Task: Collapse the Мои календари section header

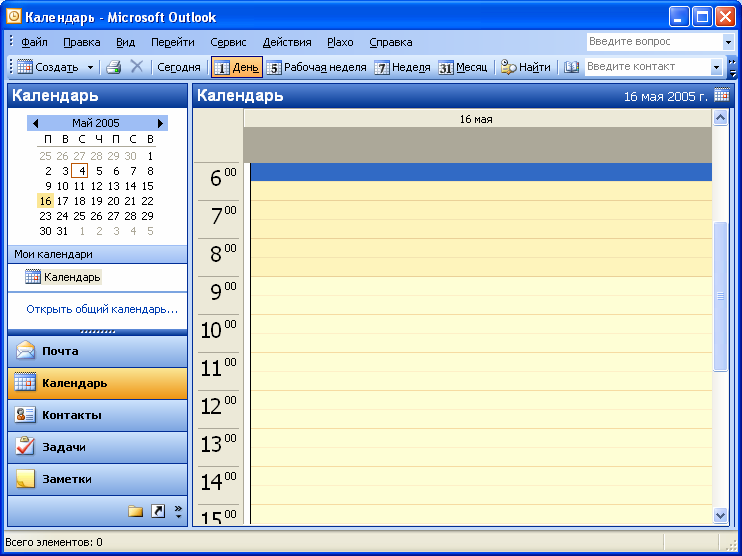Action: (97, 254)
